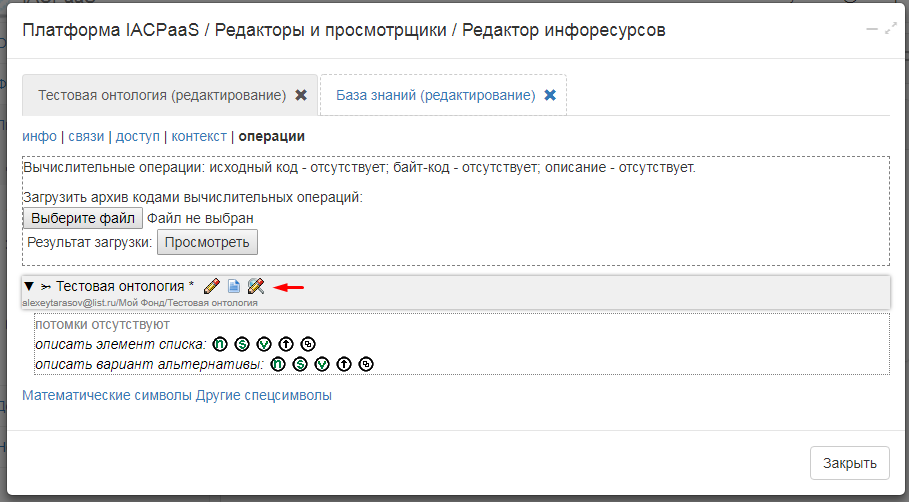Open the 'связи' section link
Image resolution: width=909 pixels, height=502 pixels.
click(x=86, y=136)
